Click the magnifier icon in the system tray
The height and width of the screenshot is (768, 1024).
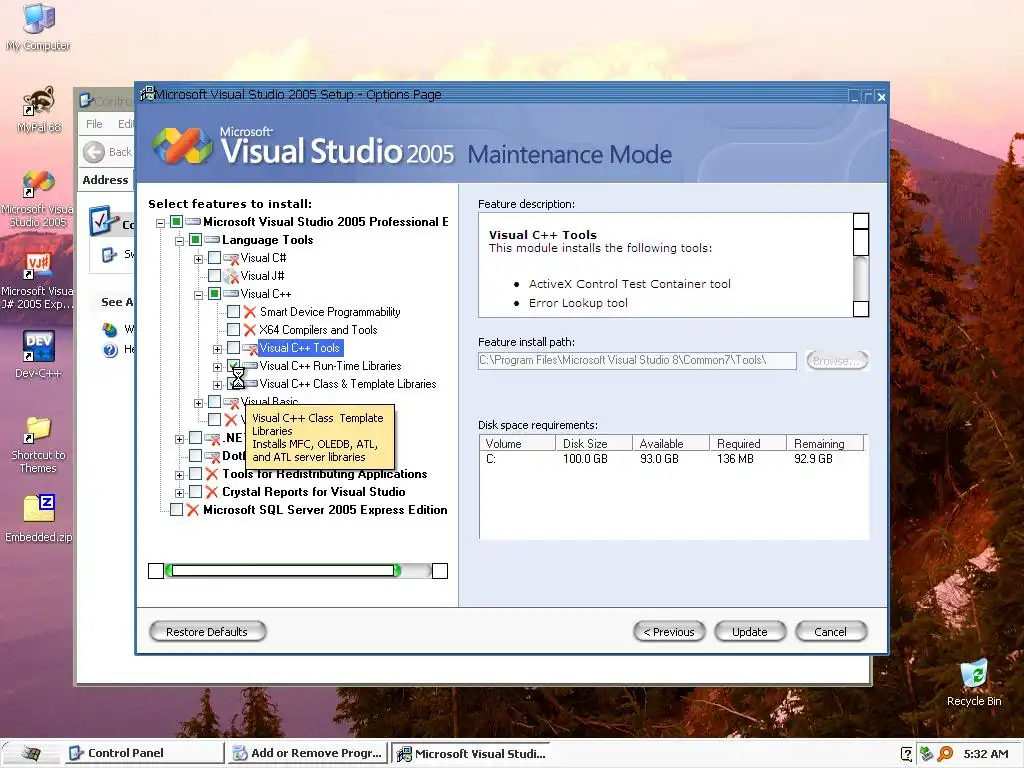point(944,754)
